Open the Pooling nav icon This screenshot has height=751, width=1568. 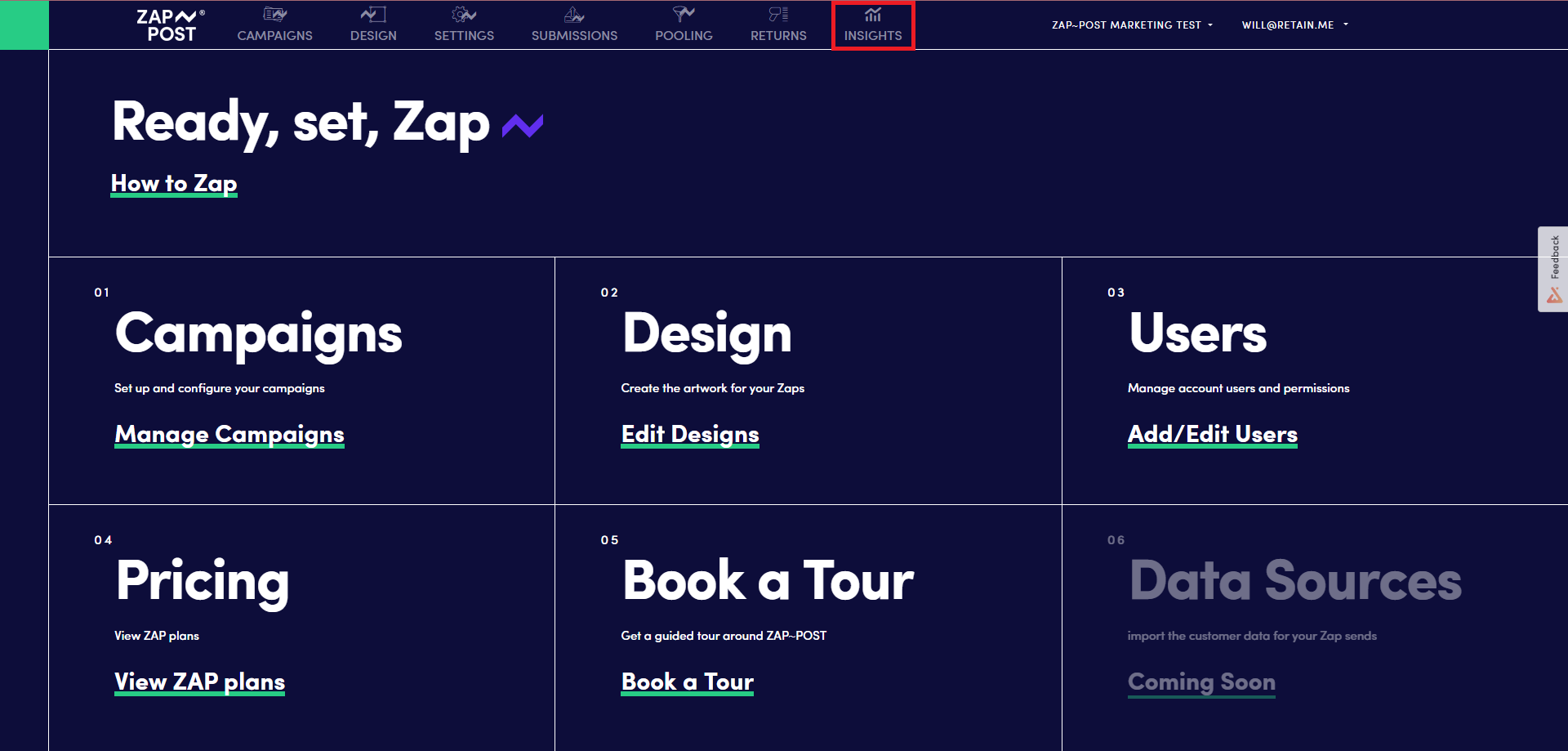[684, 15]
